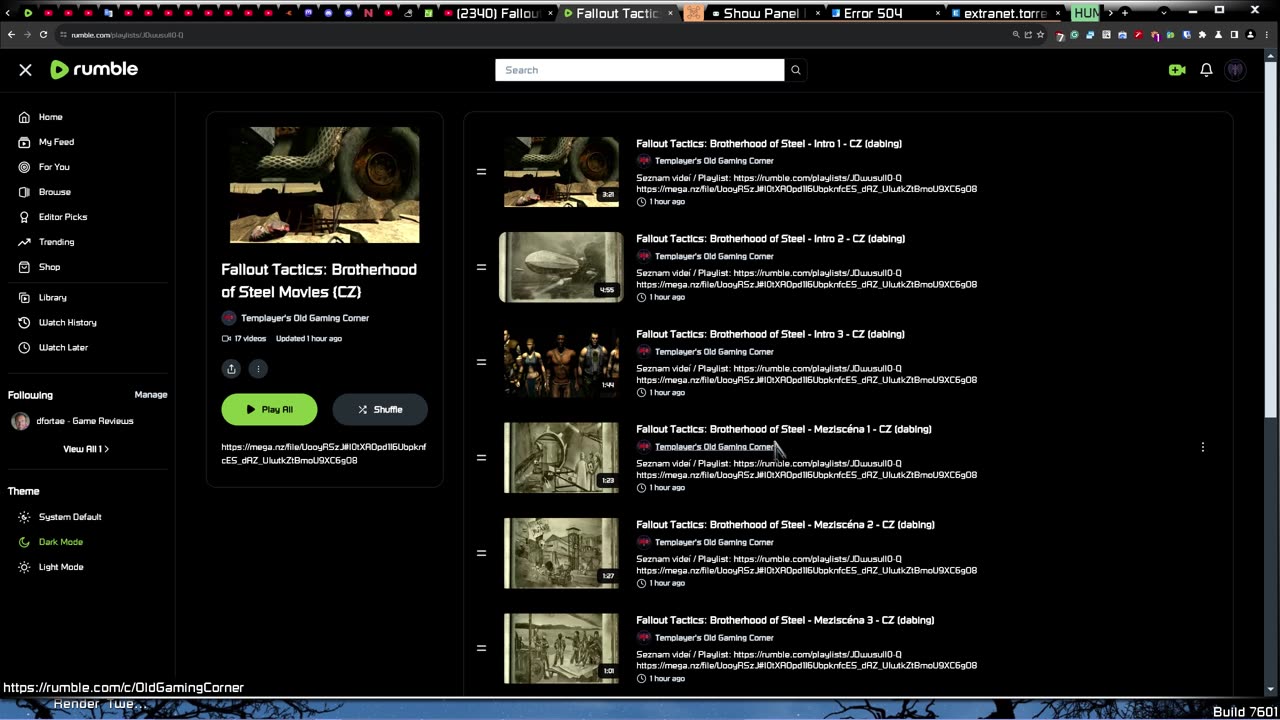Open Editor Picks in the sidebar
The image size is (1280, 720).
coord(63,217)
